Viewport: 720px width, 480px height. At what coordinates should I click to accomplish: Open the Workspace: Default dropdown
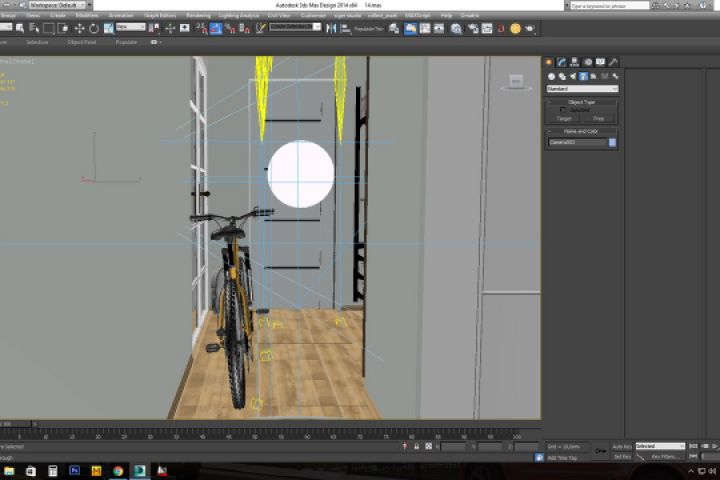pyautogui.click(x=57, y=6)
